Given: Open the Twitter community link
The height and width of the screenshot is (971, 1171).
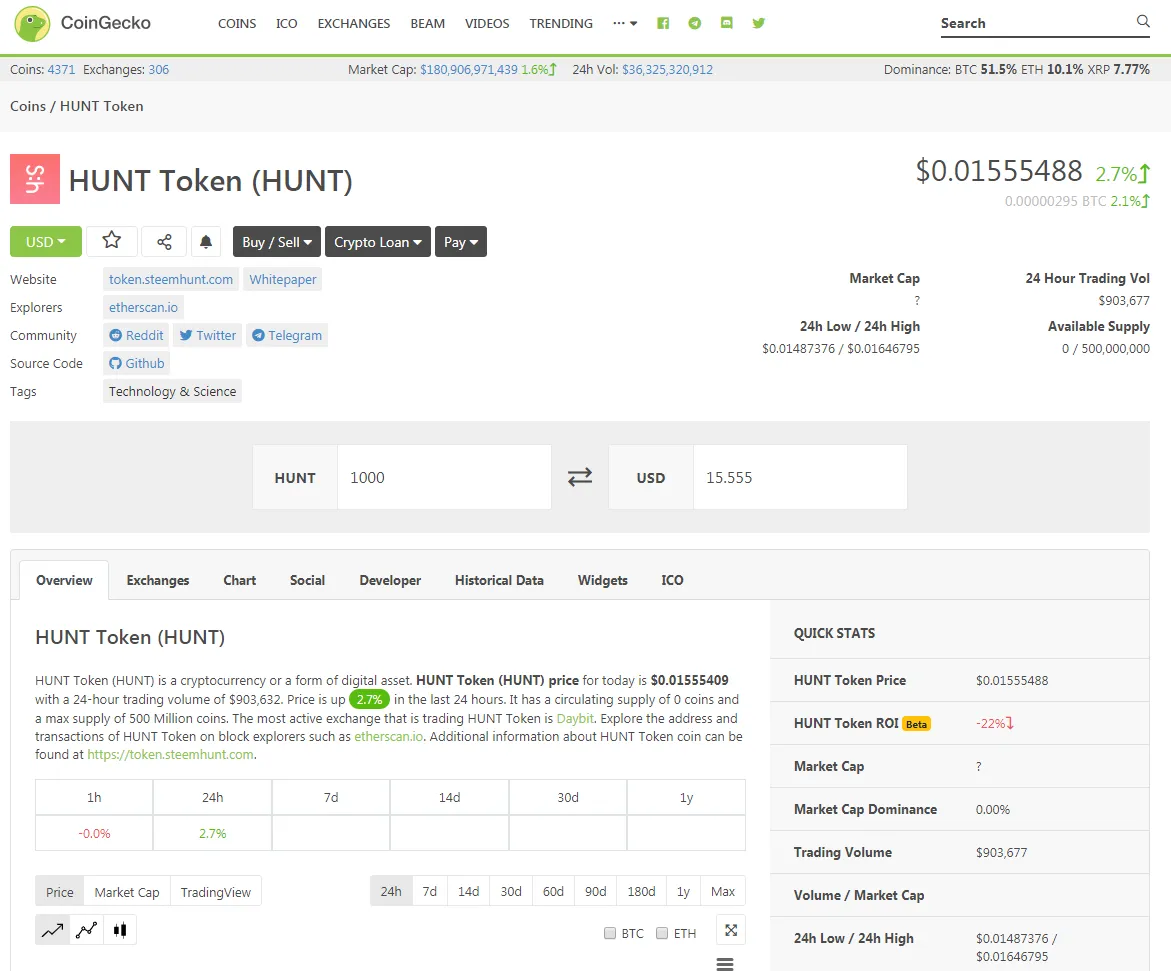Looking at the screenshot, I should [x=208, y=335].
